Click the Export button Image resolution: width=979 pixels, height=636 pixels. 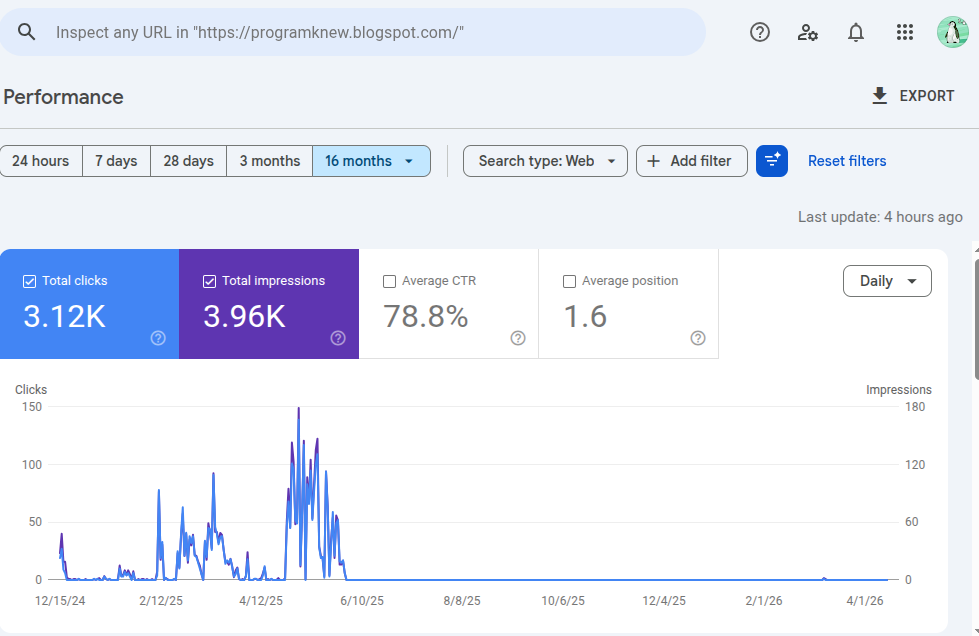pyautogui.click(x=913, y=96)
